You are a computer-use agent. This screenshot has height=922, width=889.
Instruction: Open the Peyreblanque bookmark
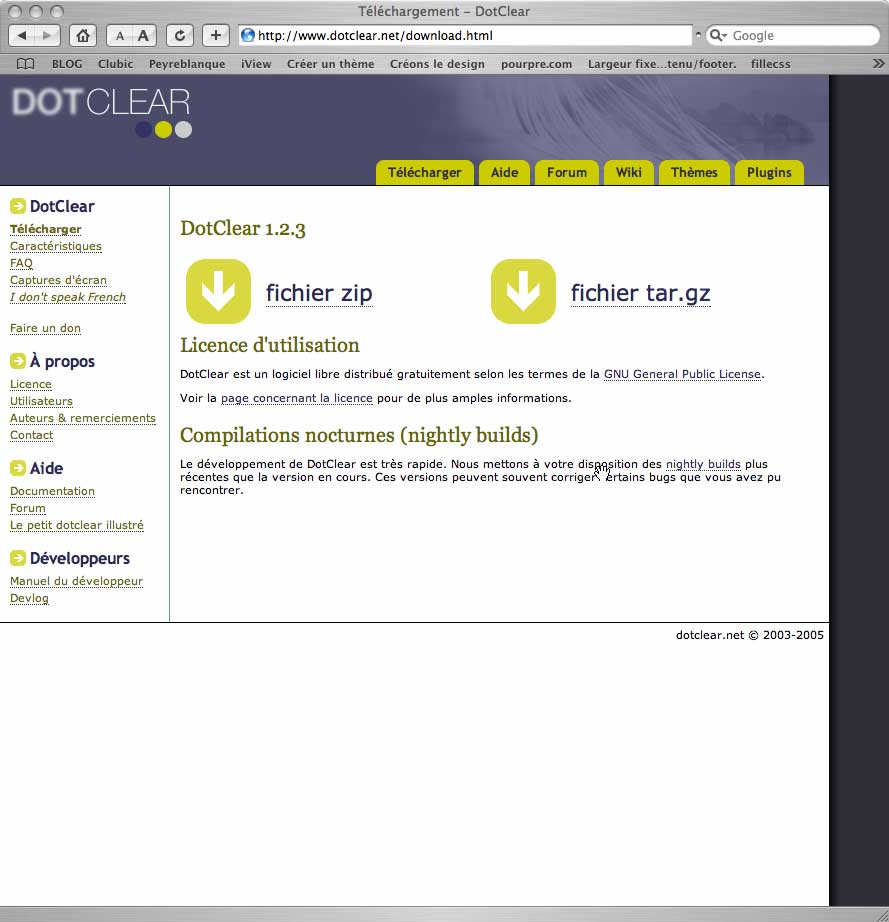(x=187, y=64)
